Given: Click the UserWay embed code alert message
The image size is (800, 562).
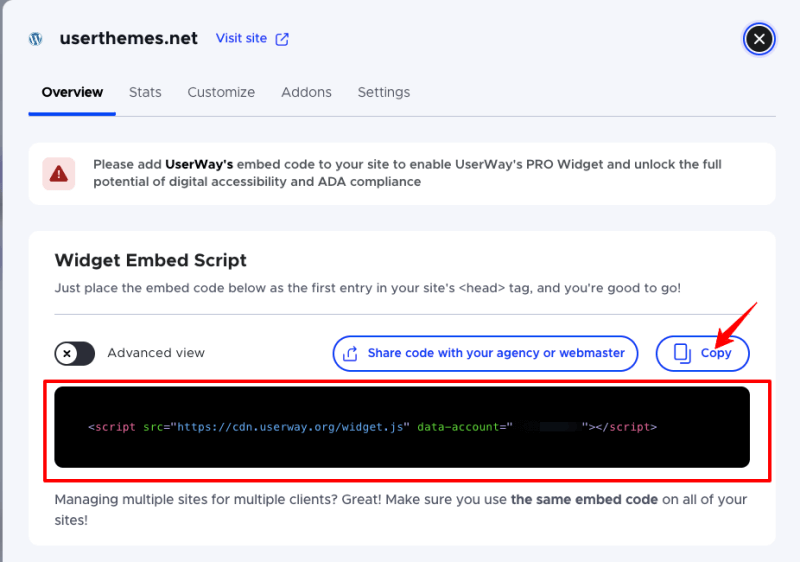Looking at the screenshot, I should 407,173.
